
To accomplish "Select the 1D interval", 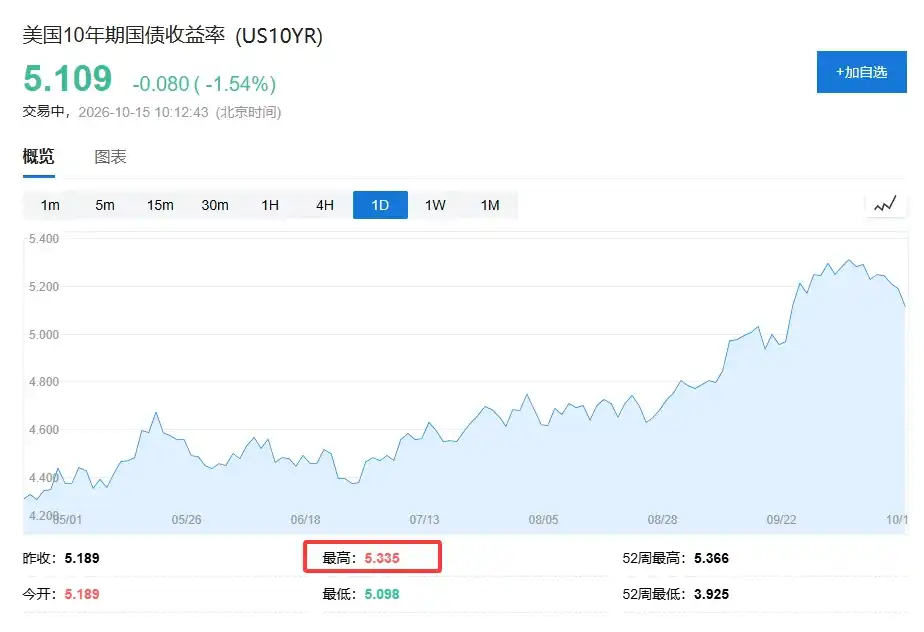I will pyautogui.click(x=380, y=205).
